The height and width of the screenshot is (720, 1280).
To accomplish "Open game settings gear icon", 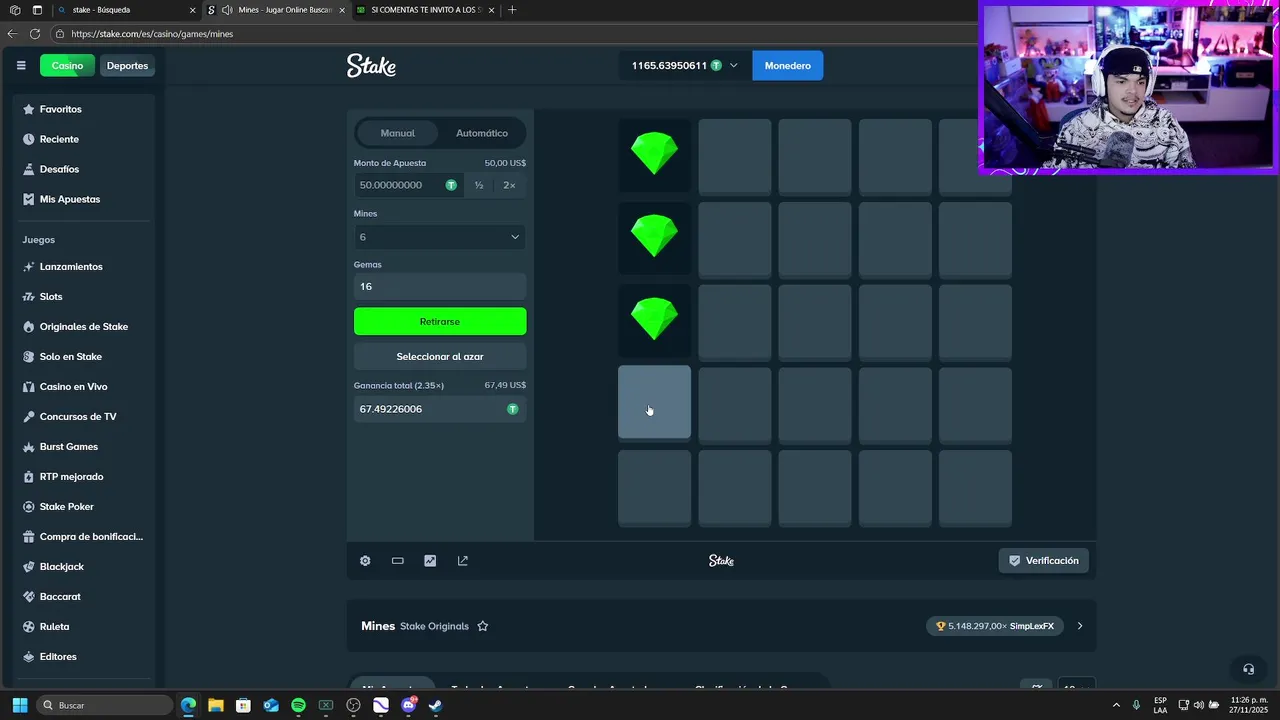I will 365,561.
